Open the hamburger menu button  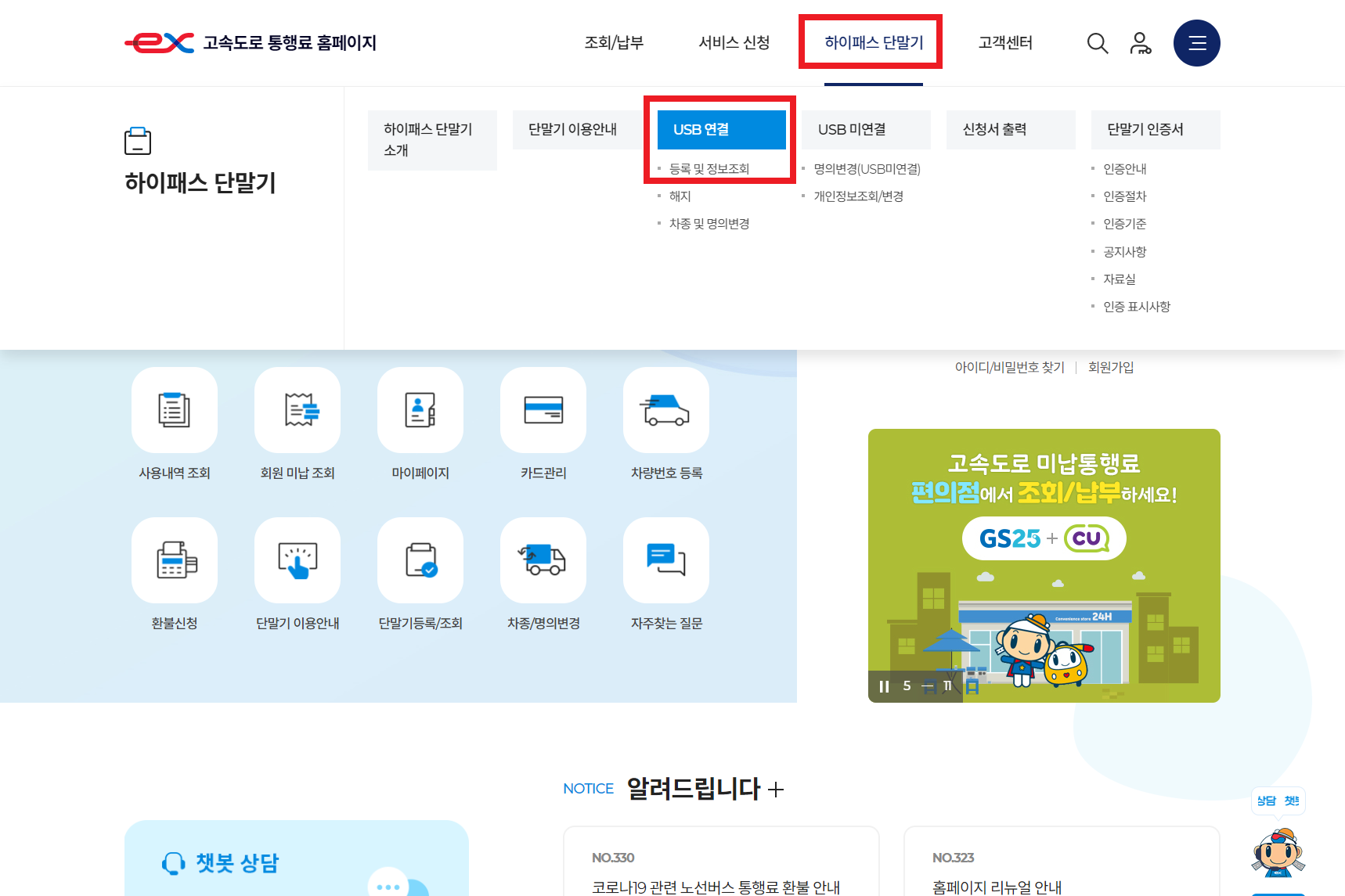(x=1197, y=43)
